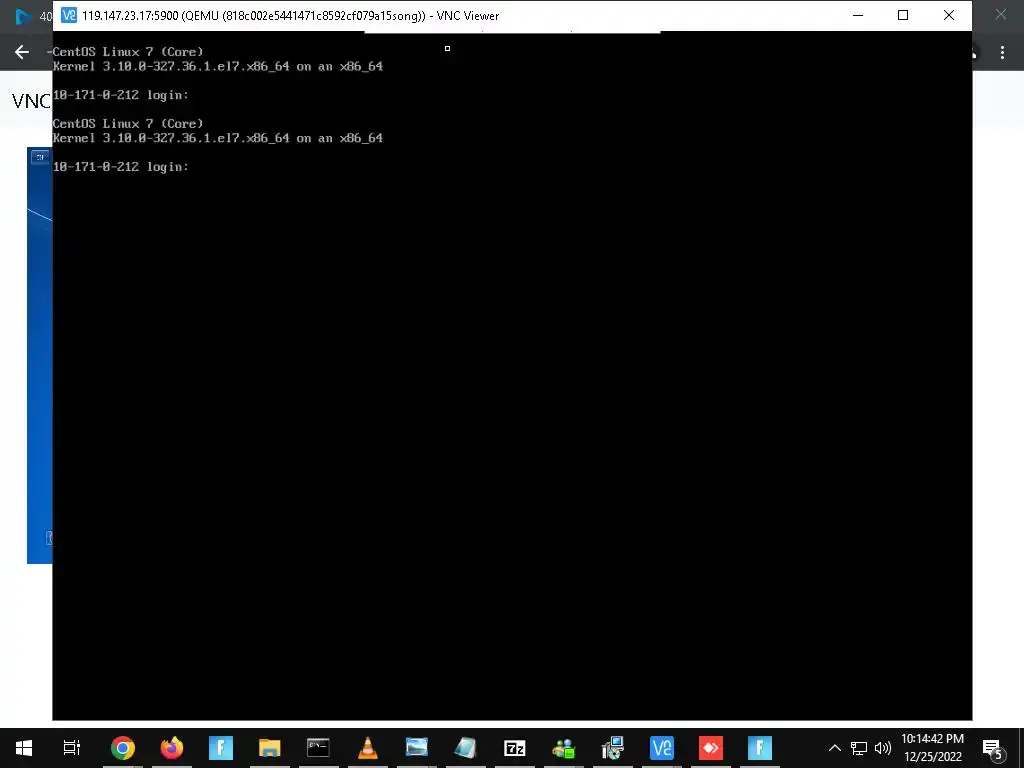Open the Command Prompt taskbar icon
Image resolution: width=1024 pixels, height=768 pixels.
coord(319,748)
